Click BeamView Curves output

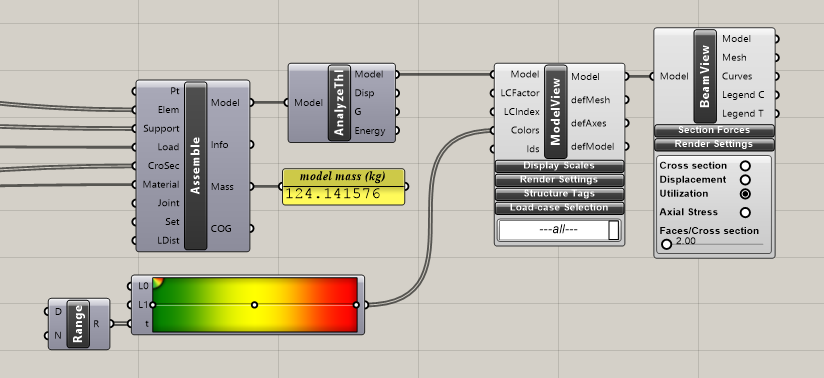pyautogui.click(x=737, y=76)
